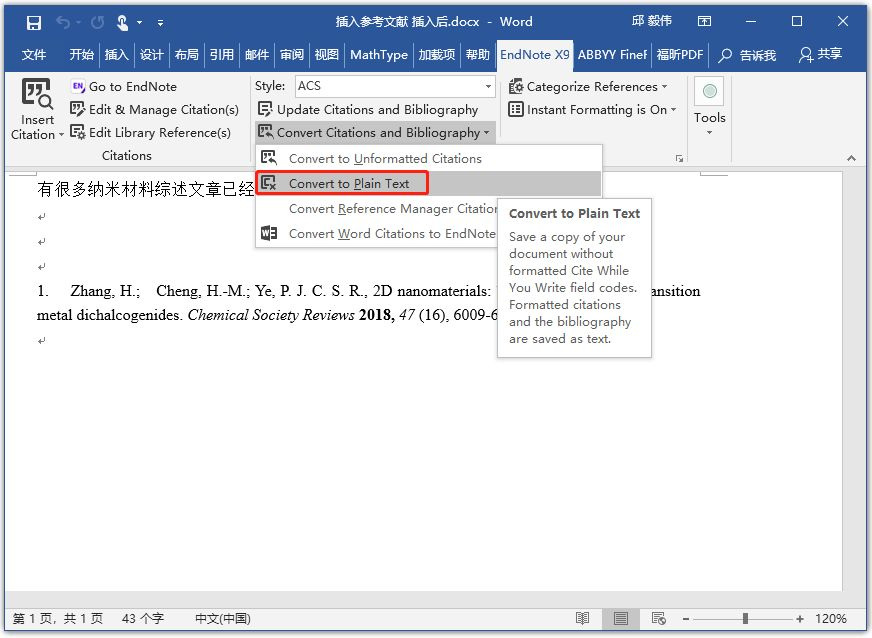Screen dimensions: 872x638
Task: Click Chemical Society Reviews italic text
Action: (x=271, y=315)
